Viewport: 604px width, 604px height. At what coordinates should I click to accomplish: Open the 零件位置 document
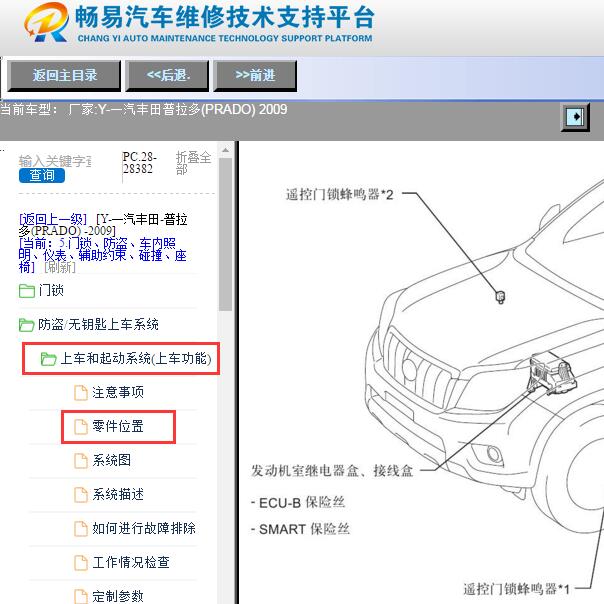pyautogui.click(x=118, y=426)
